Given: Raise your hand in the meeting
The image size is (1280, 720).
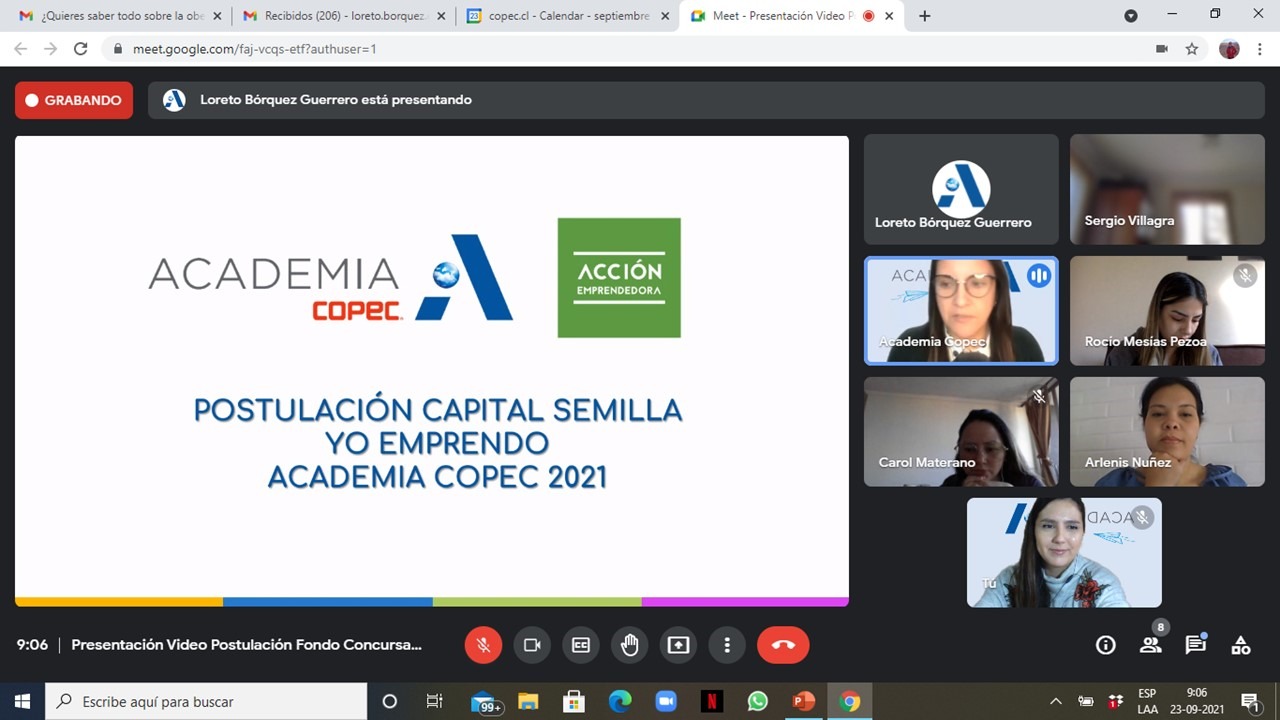Looking at the screenshot, I should click(x=630, y=645).
